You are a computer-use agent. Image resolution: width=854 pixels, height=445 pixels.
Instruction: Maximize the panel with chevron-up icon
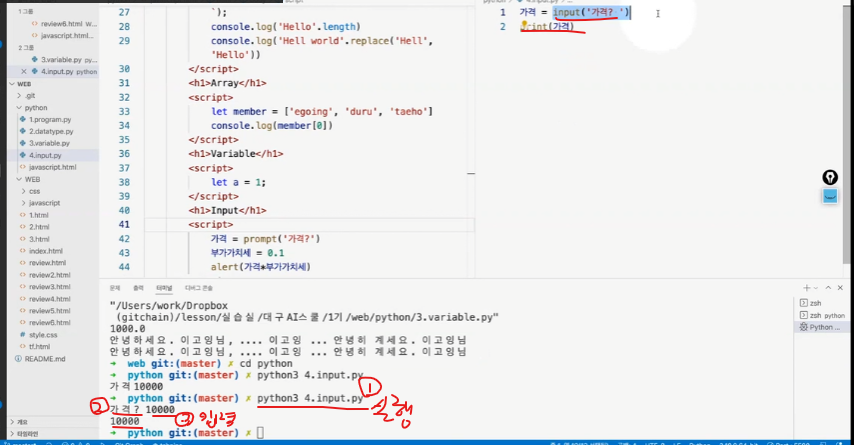click(828, 288)
